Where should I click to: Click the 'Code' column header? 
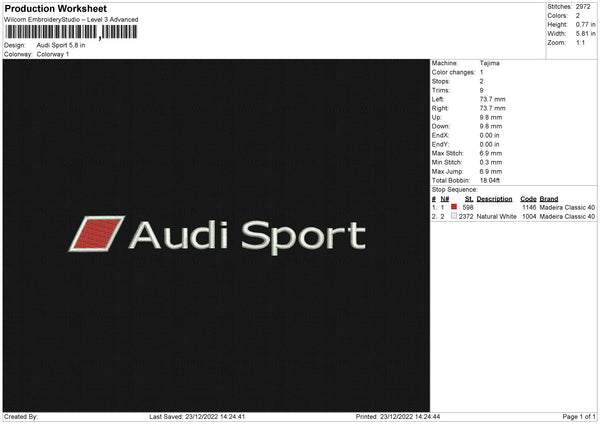pos(528,199)
